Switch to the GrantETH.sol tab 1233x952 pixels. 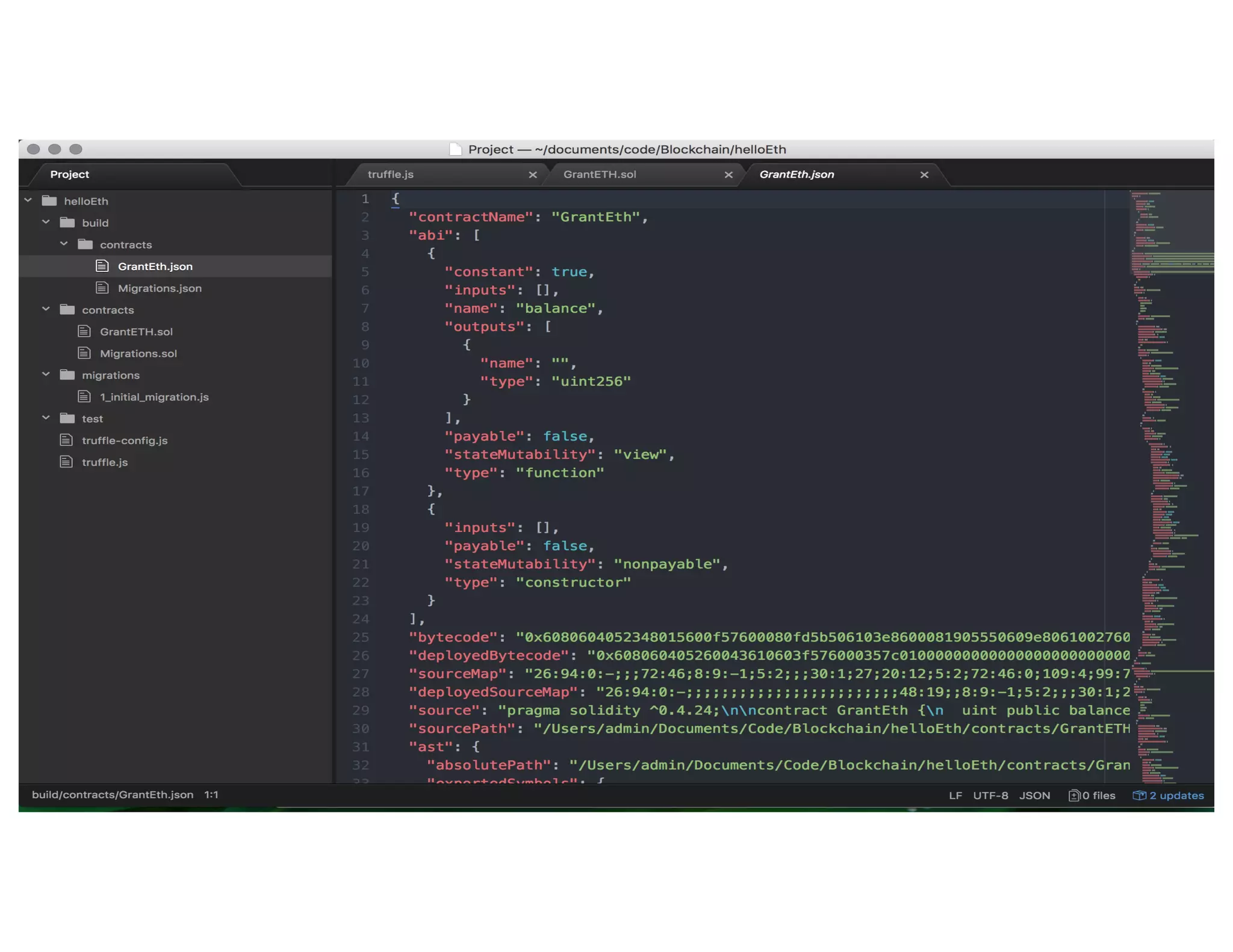[x=600, y=175]
